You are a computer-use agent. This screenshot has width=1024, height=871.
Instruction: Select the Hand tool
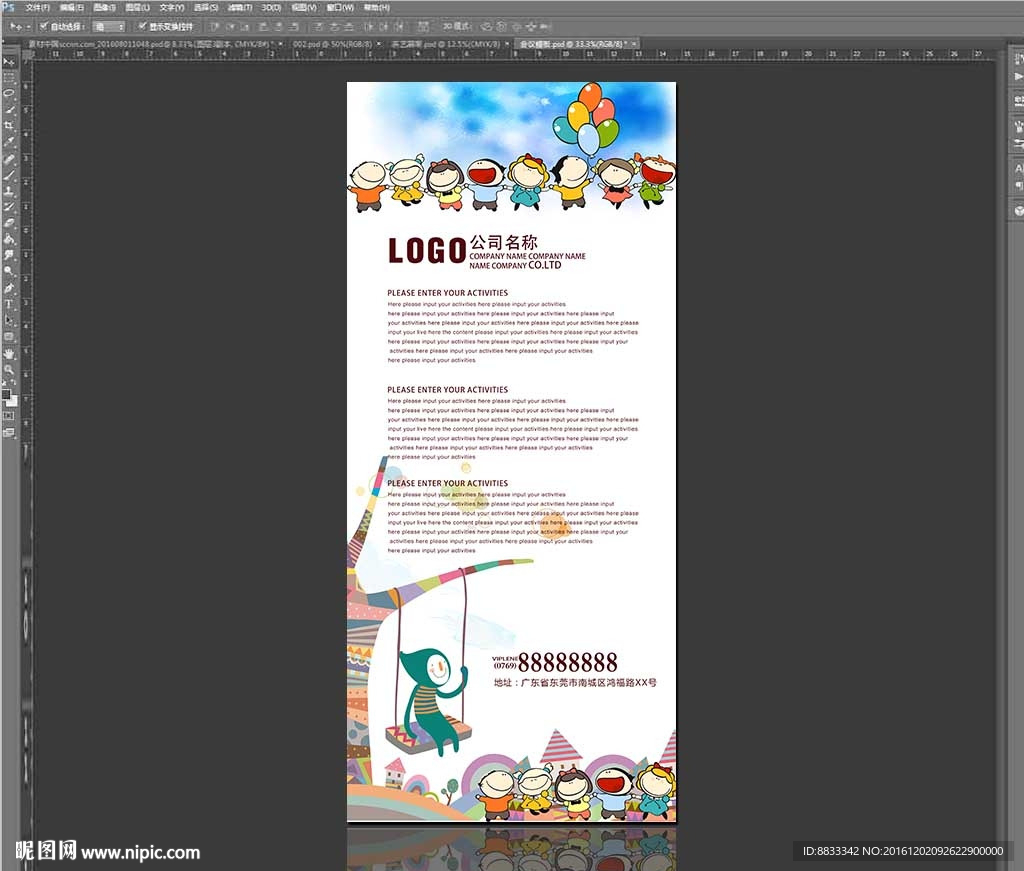click(9, 353)
